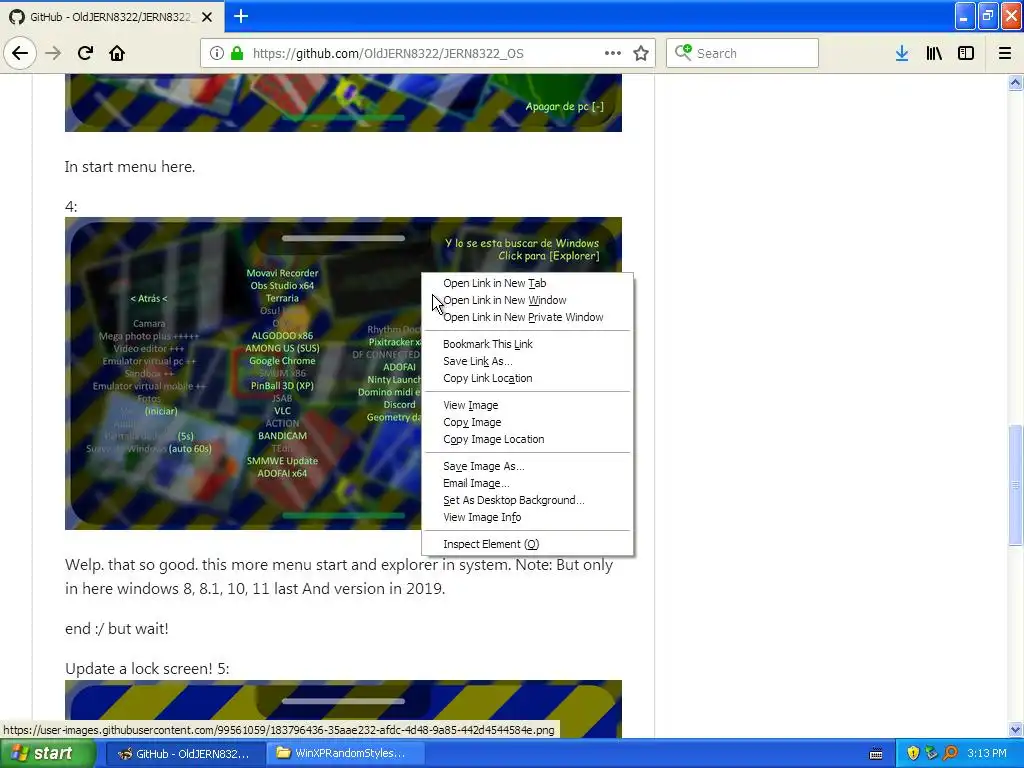Choose Open Link in New Window
1024x768 pixels.
528,300
